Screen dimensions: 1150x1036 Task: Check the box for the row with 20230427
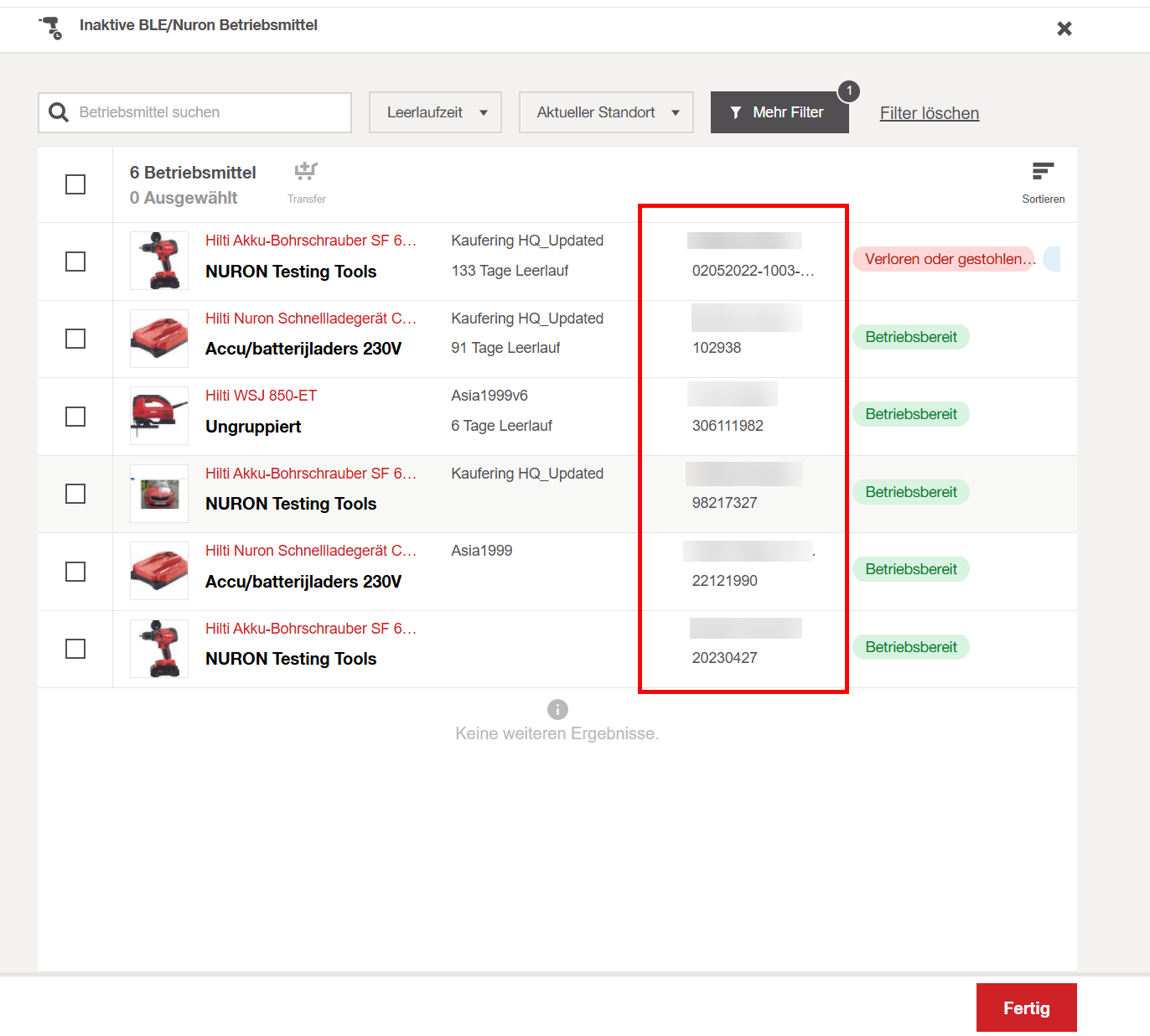pyautogui.click(x=75, y=649)
